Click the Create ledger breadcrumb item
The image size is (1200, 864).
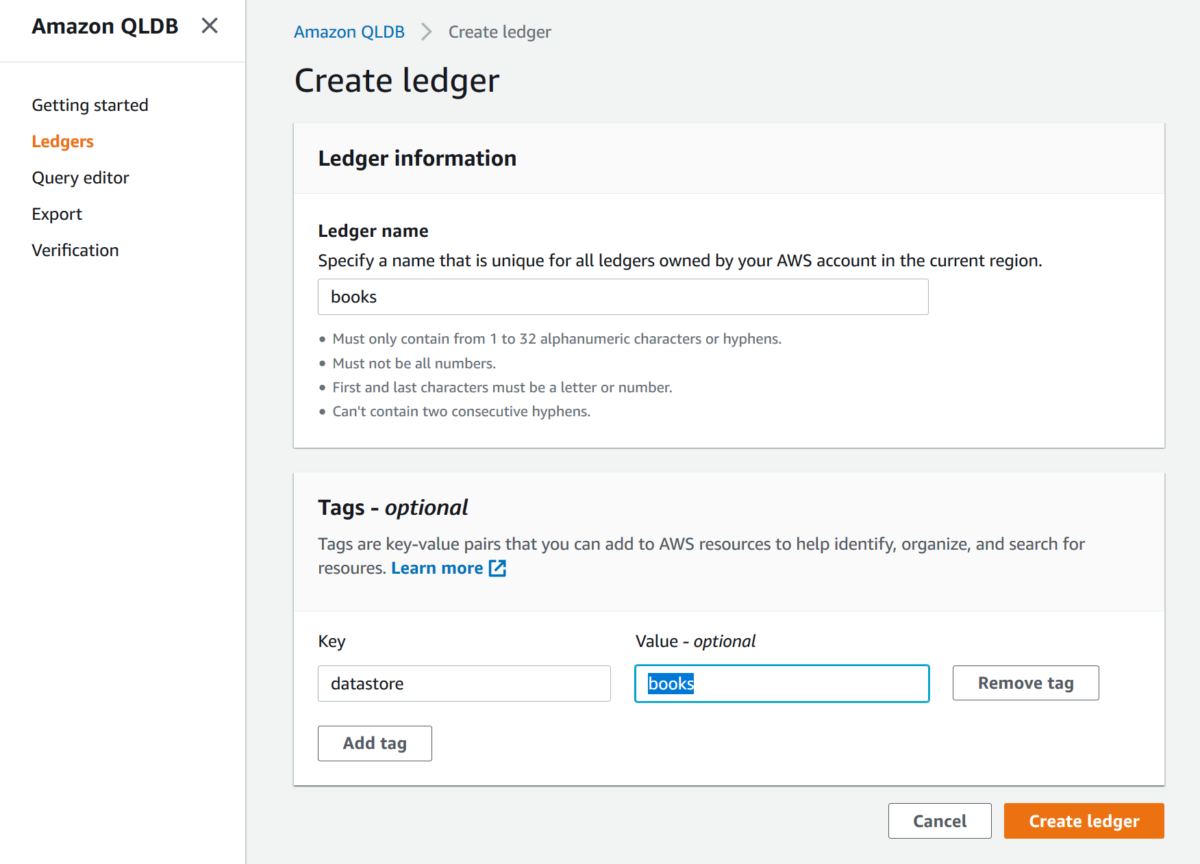click(499, 31)
